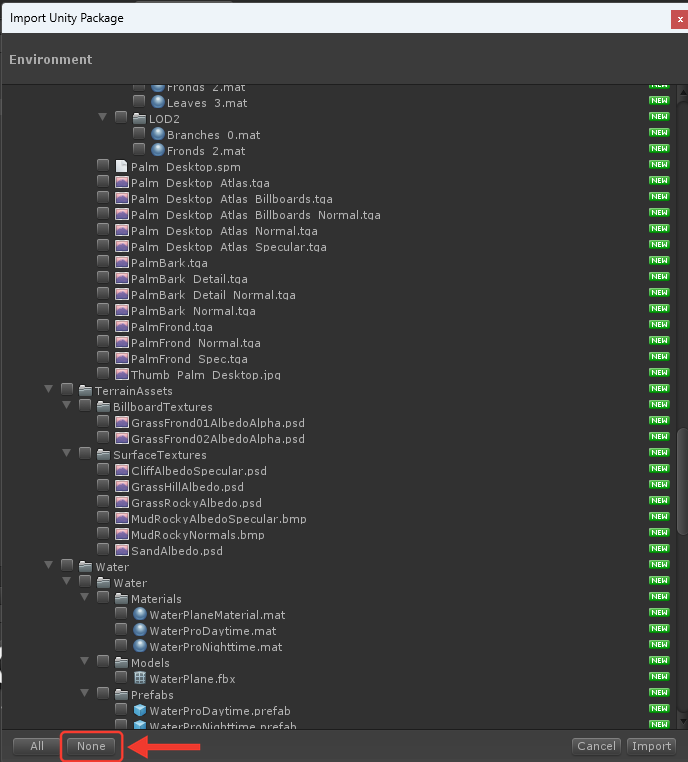688x762 pixels.
Task: Enable the PalmFrond Normal.tga checkbox
Action: point(103,342)
